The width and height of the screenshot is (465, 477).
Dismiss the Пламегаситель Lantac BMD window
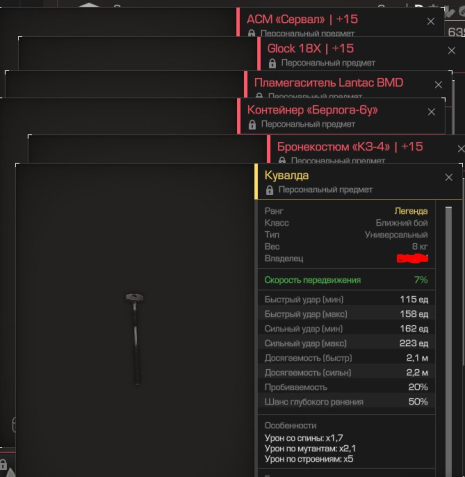click(438, 85)
